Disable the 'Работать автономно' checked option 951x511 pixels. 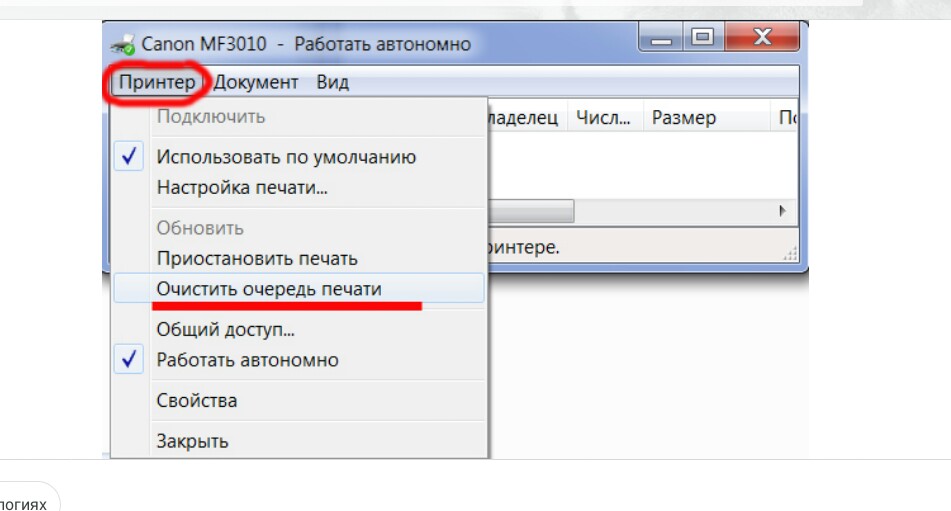247,360
